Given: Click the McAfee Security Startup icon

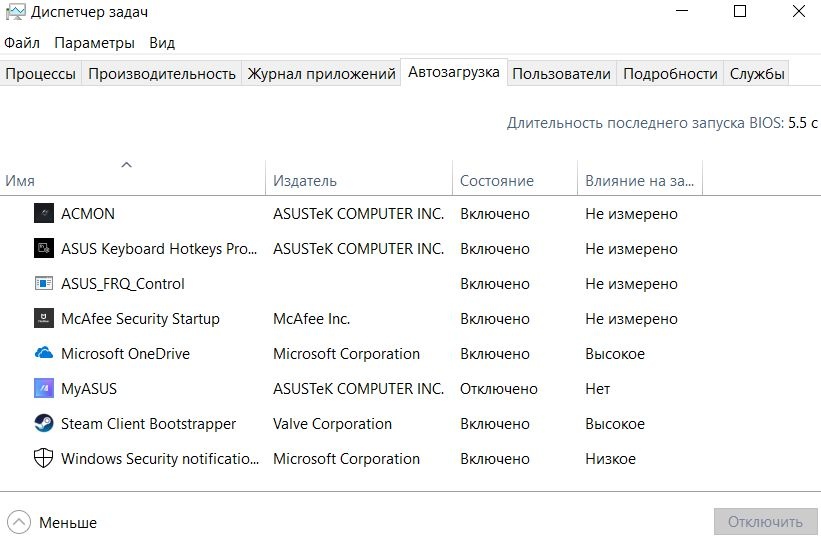Looking at the screenshot, I should click(43, 318).
